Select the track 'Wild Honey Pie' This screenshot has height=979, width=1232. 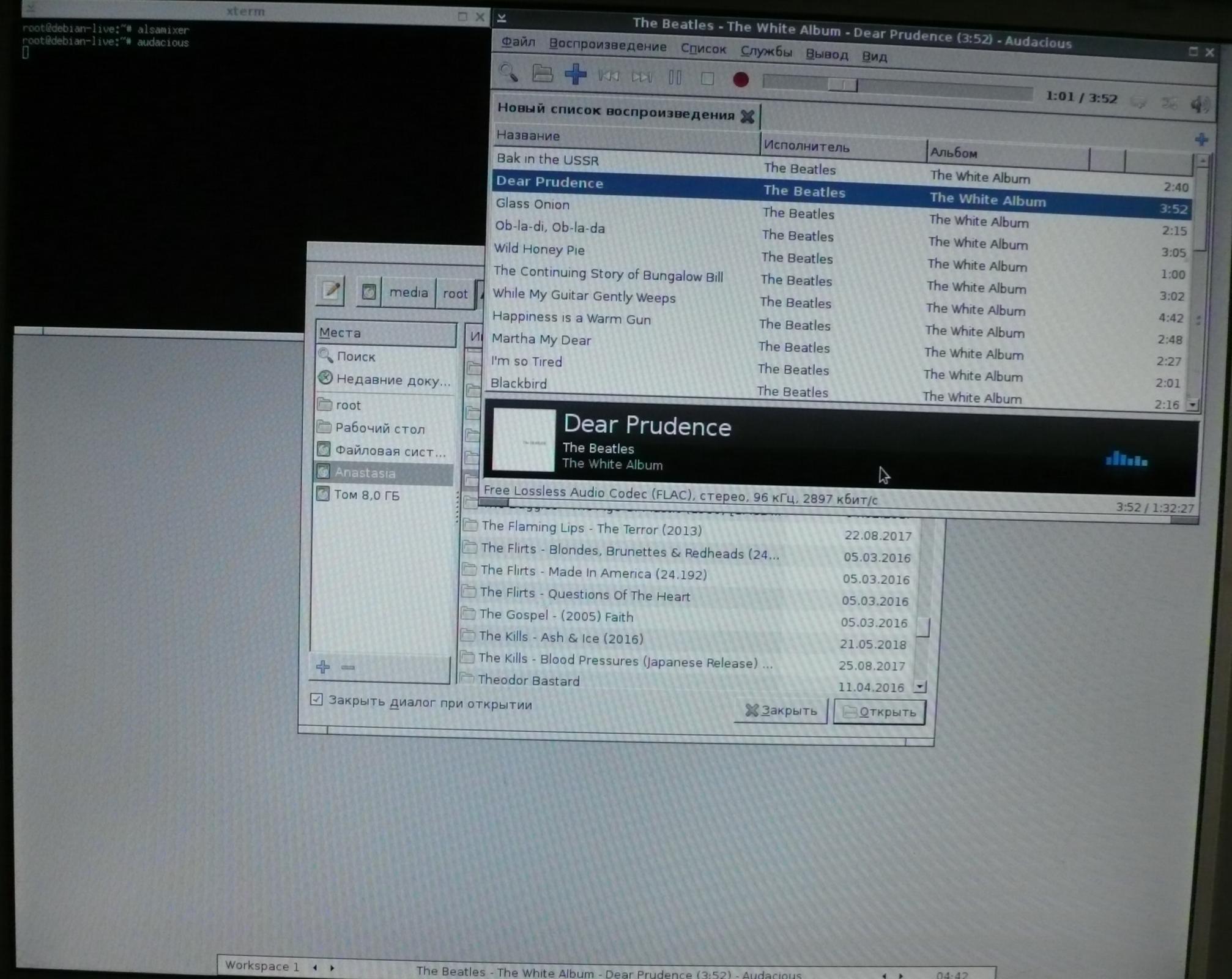click(539, 249)
